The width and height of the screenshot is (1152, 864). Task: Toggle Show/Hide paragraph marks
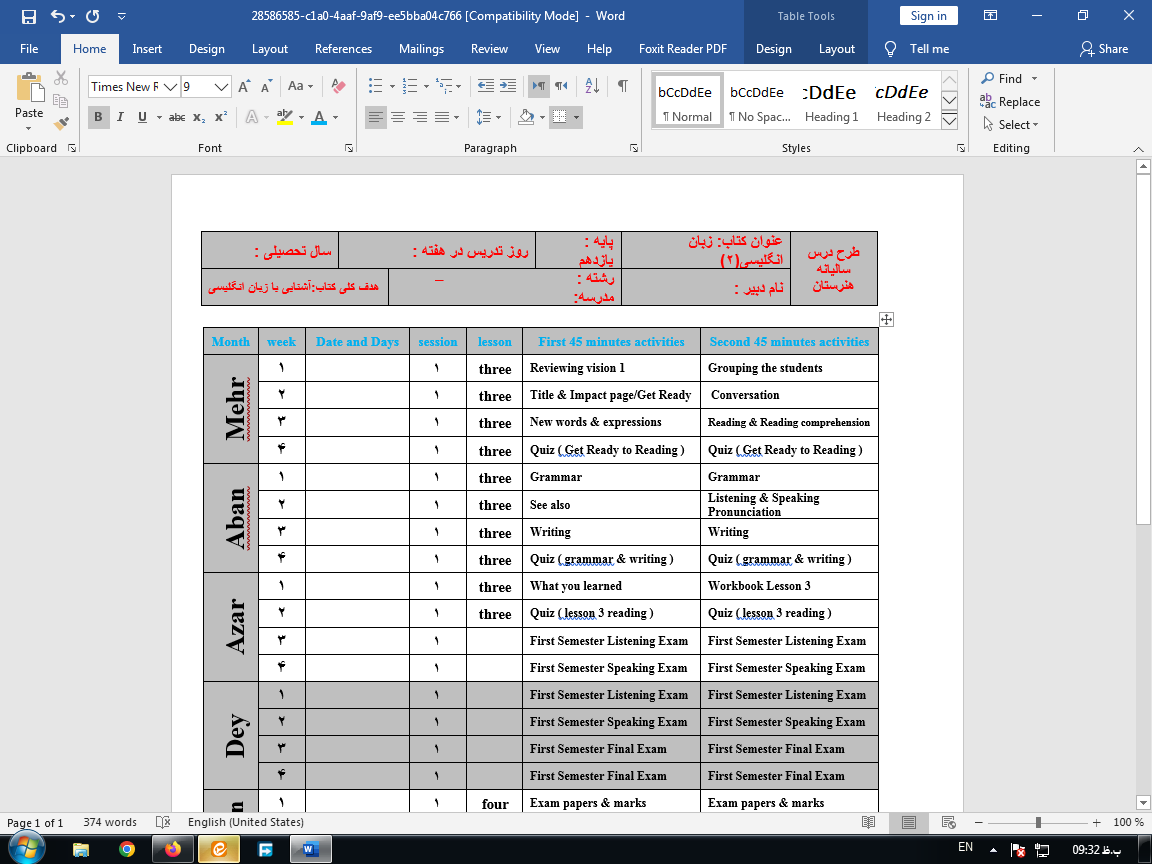[622, 86]
